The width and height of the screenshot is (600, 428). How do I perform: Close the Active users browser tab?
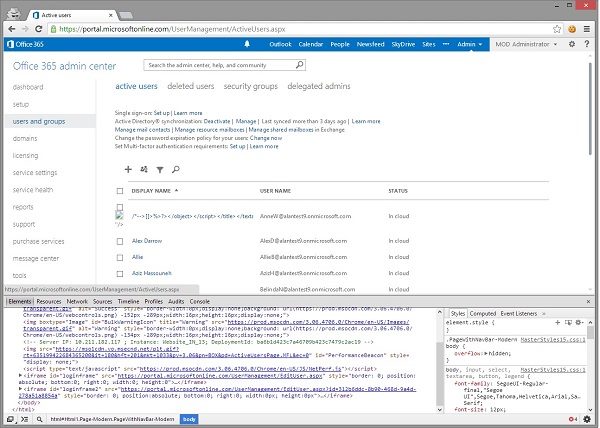[x=111, y=15]
